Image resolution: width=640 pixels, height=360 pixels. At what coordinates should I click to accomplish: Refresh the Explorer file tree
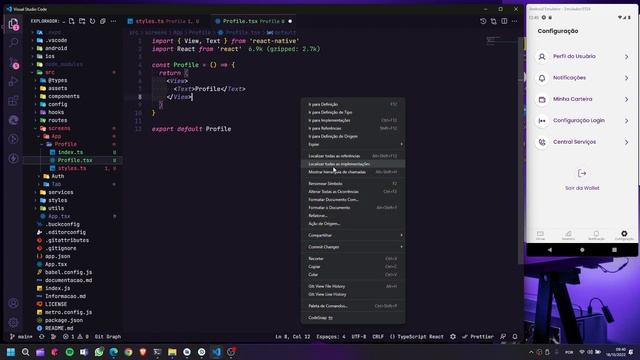click(x=93, y=21)
